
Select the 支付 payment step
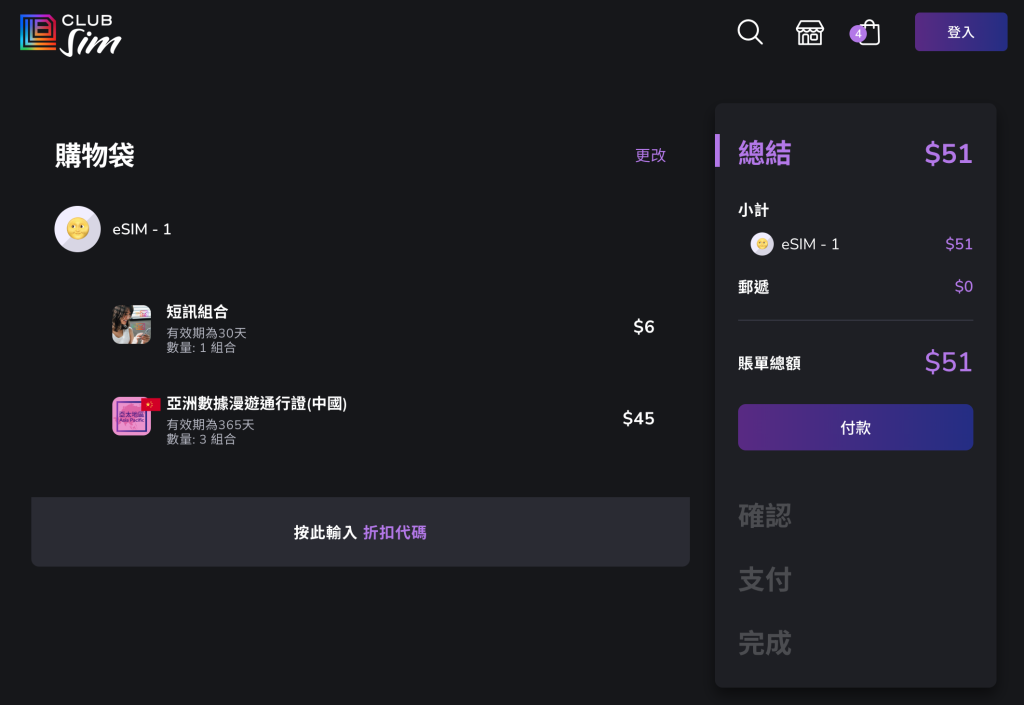[x=765, y=579]
